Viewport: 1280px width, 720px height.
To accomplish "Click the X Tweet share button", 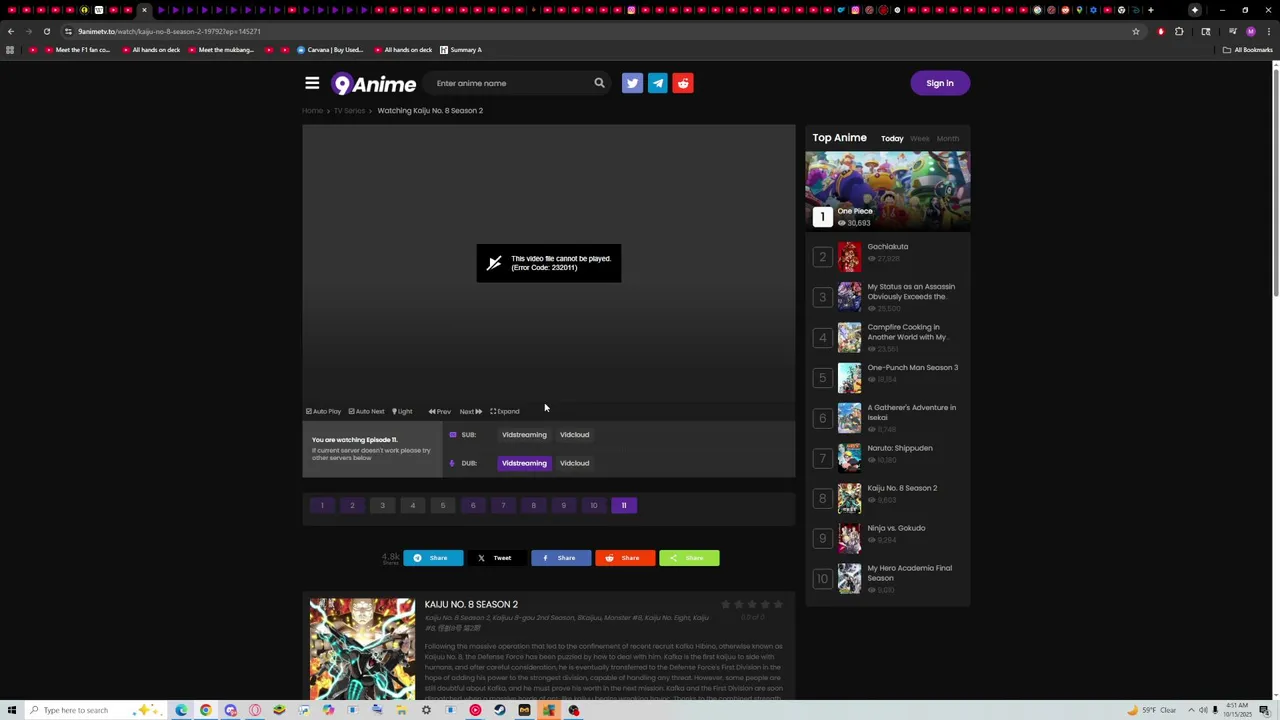I will [497, 558].
